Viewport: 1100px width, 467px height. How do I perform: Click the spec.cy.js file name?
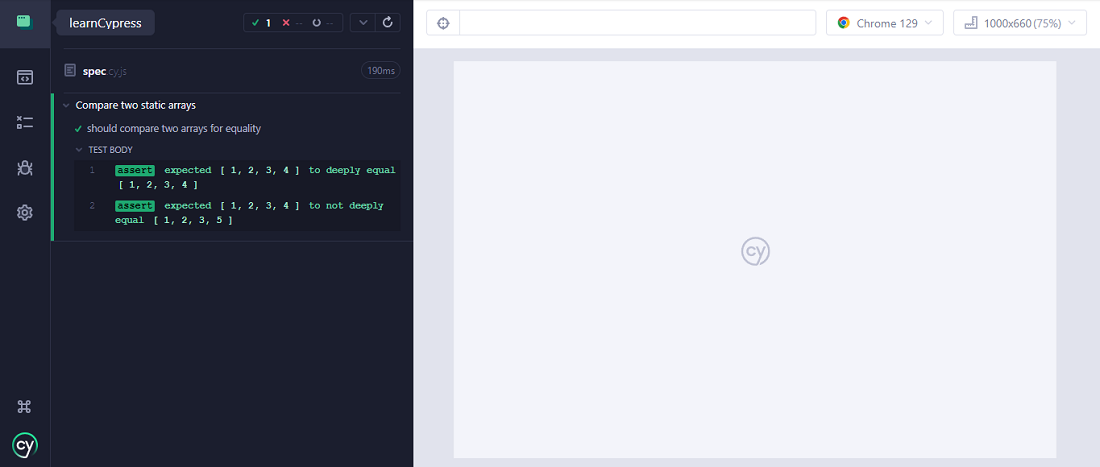(x=105, y=71)
